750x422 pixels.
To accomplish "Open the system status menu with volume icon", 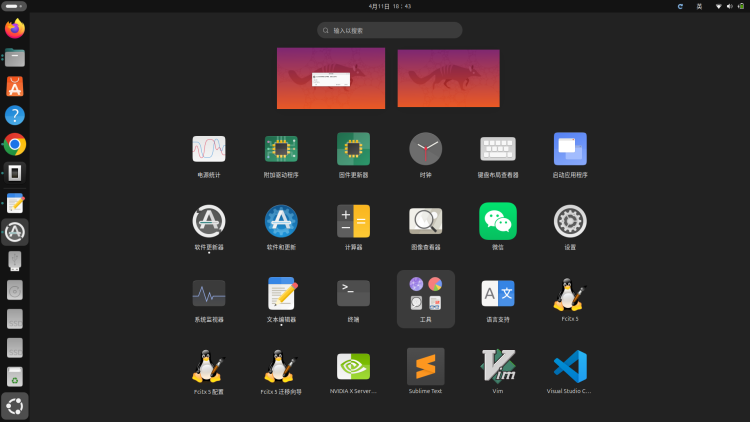I will click(729, 6).
